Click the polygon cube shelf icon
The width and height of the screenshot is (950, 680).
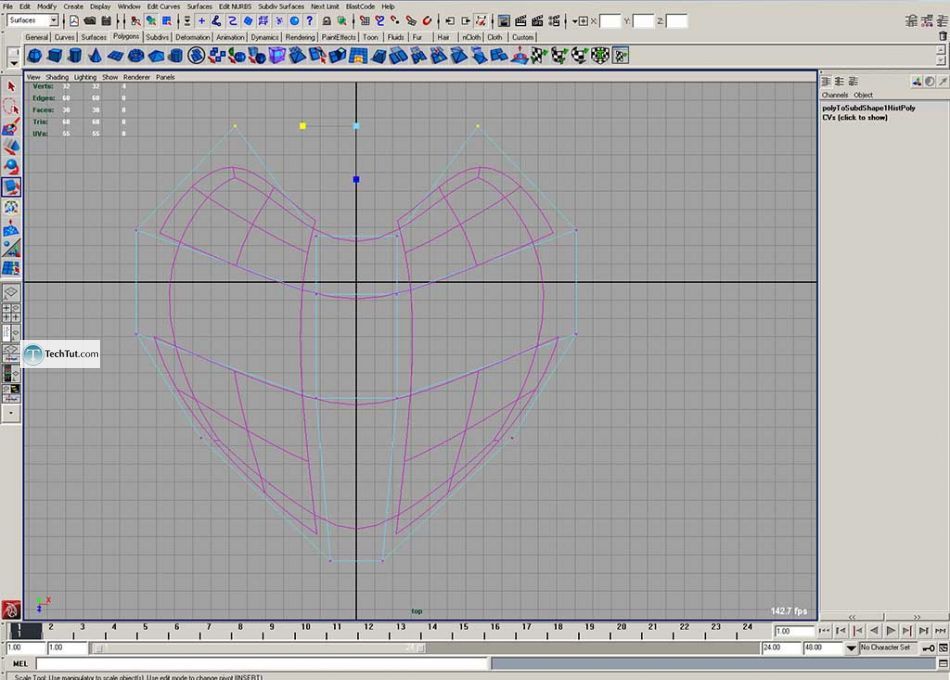pyautogui.click(x=55, y=56)
